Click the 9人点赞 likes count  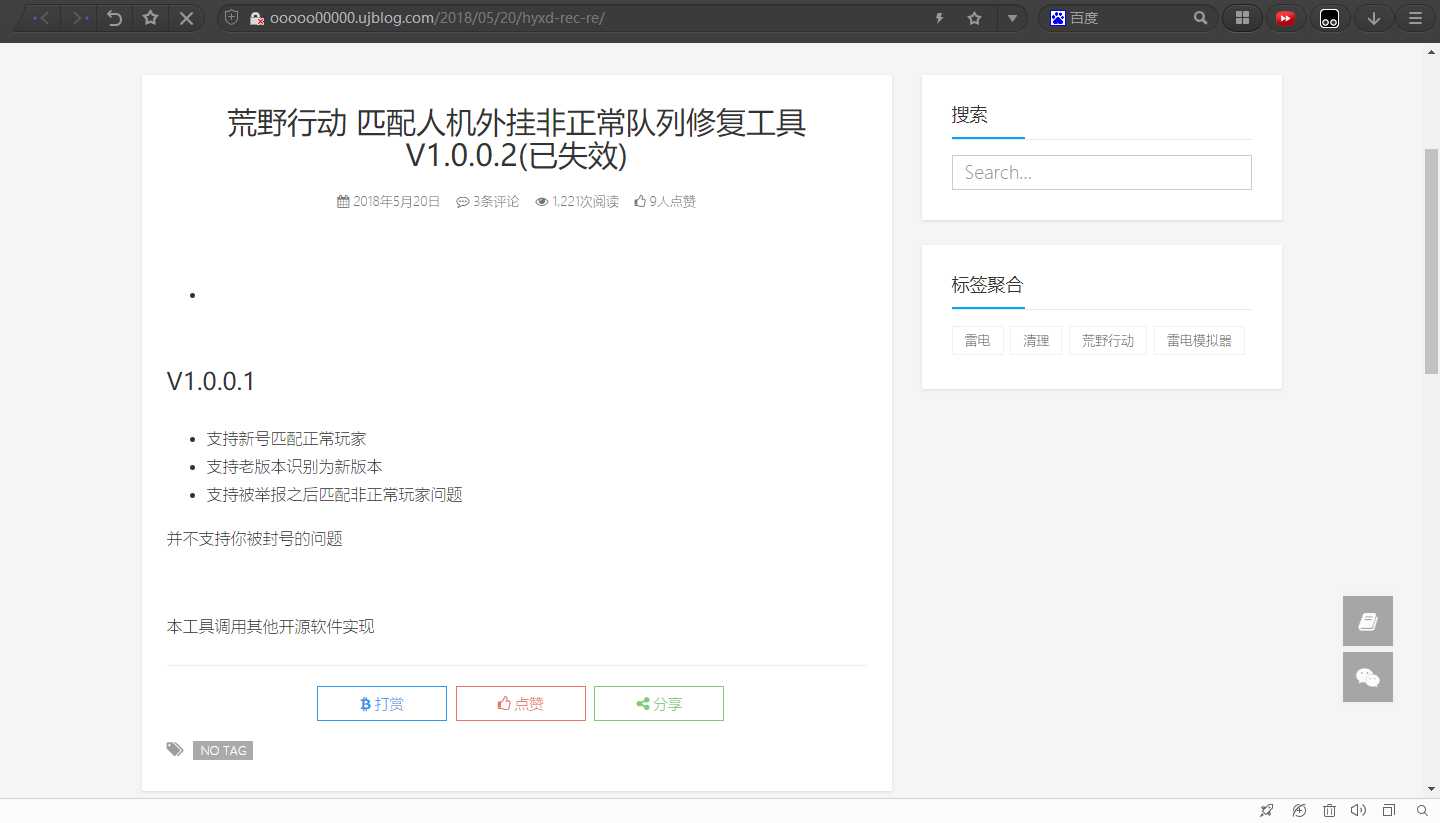(x=665, y=201)
